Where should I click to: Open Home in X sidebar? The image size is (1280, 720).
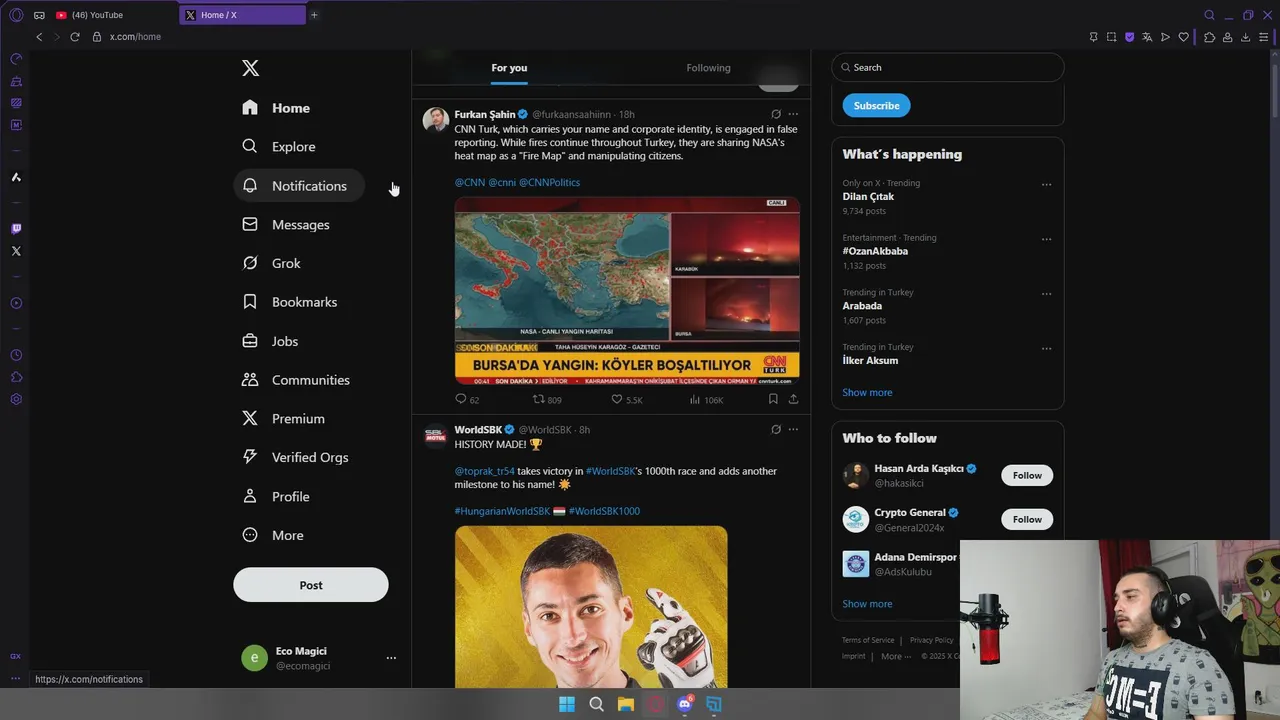pos(276,108)
